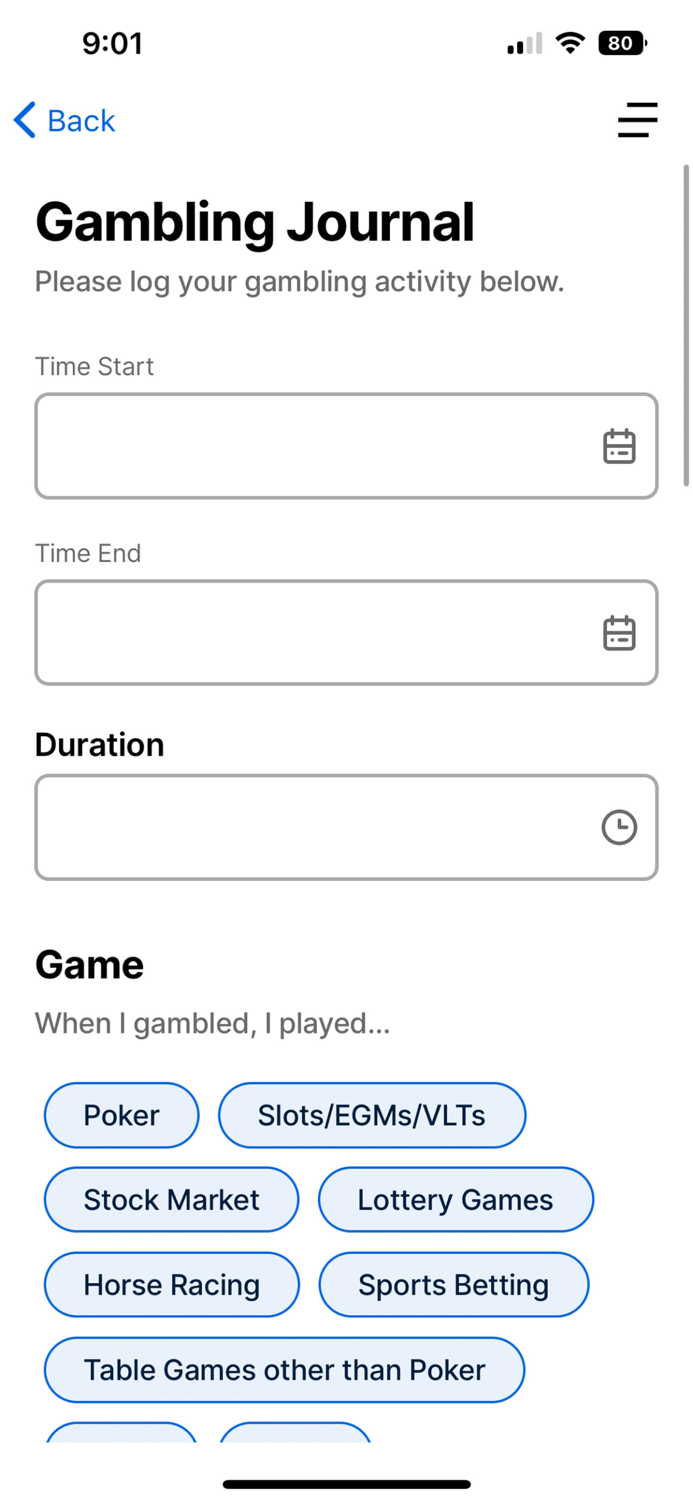Tap the Wi-Fi icon in the status bar
The width and height of the screenshot is (693, 1500).
point(570,43)
